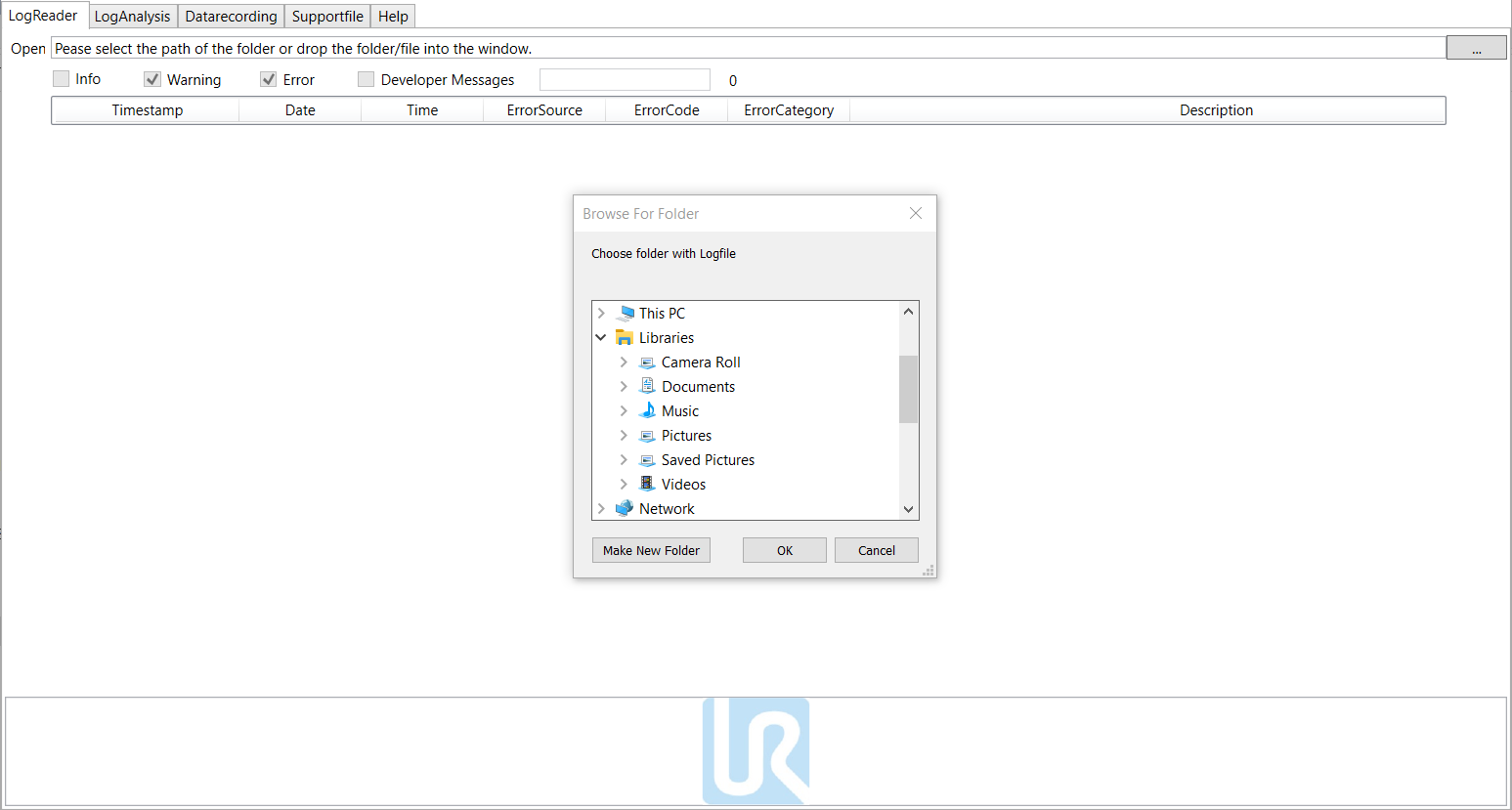Uncheck the Warning checkbox
Viewport: 1512px width, 810px height.
tap(152, 79)
